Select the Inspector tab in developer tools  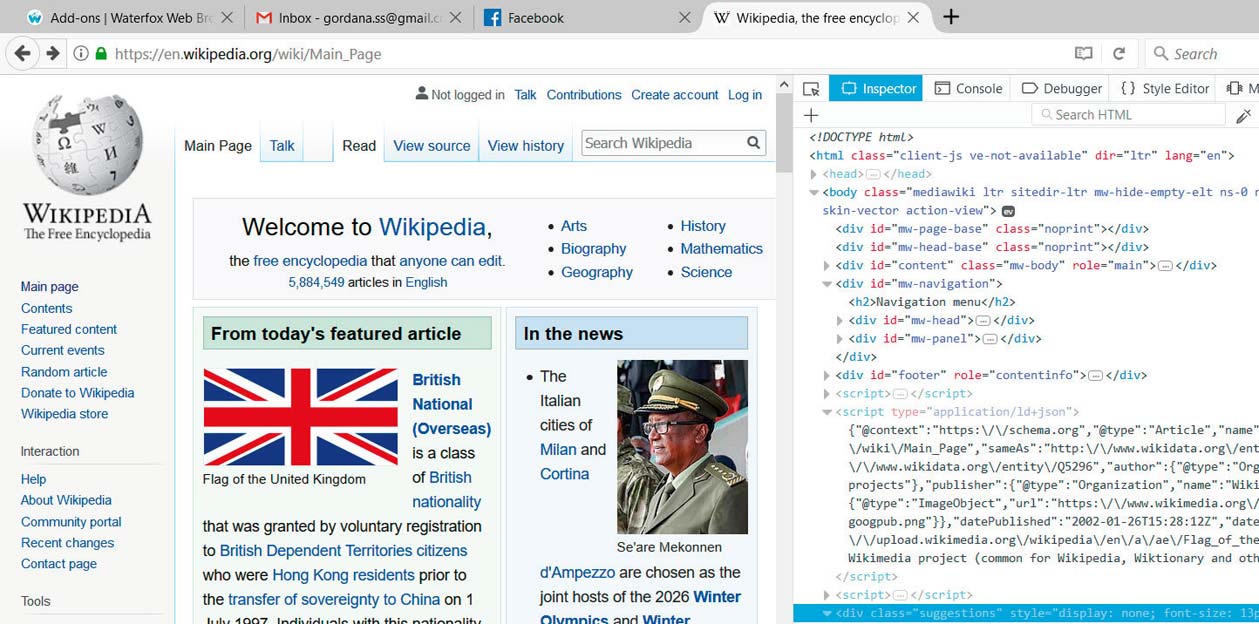(878, 88)
